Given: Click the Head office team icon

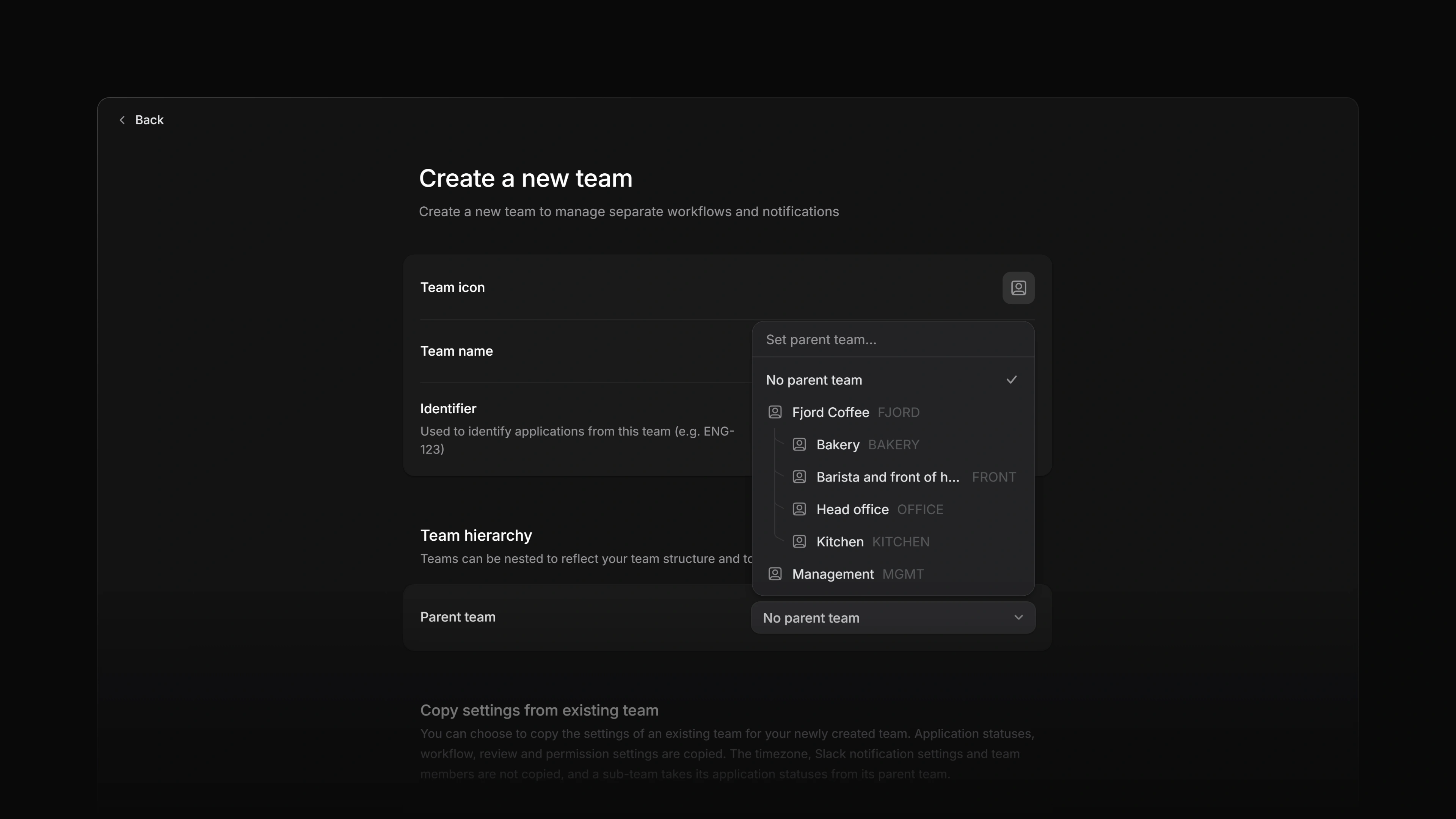Looking at the screenshot, I should 799,509.
